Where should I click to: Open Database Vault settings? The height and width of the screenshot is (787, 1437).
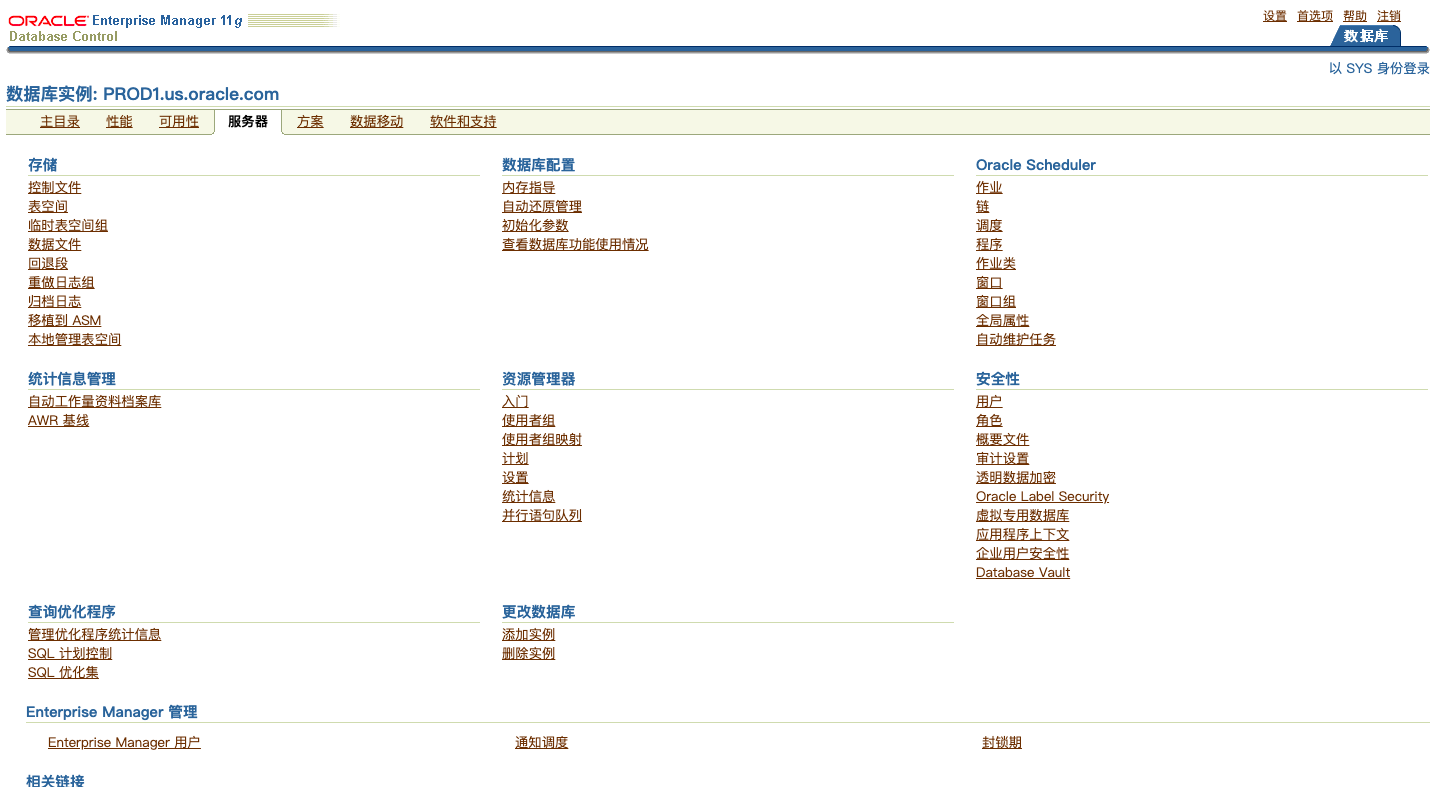[x=1023, y=572]
